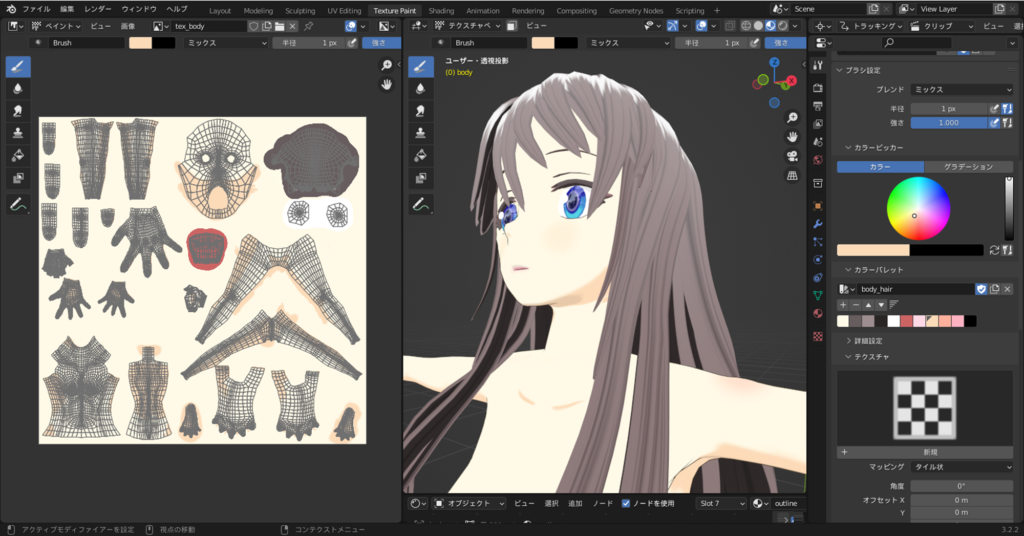
Task: Toggle unified radius in brush settings
Action: tap(1007, 108)
